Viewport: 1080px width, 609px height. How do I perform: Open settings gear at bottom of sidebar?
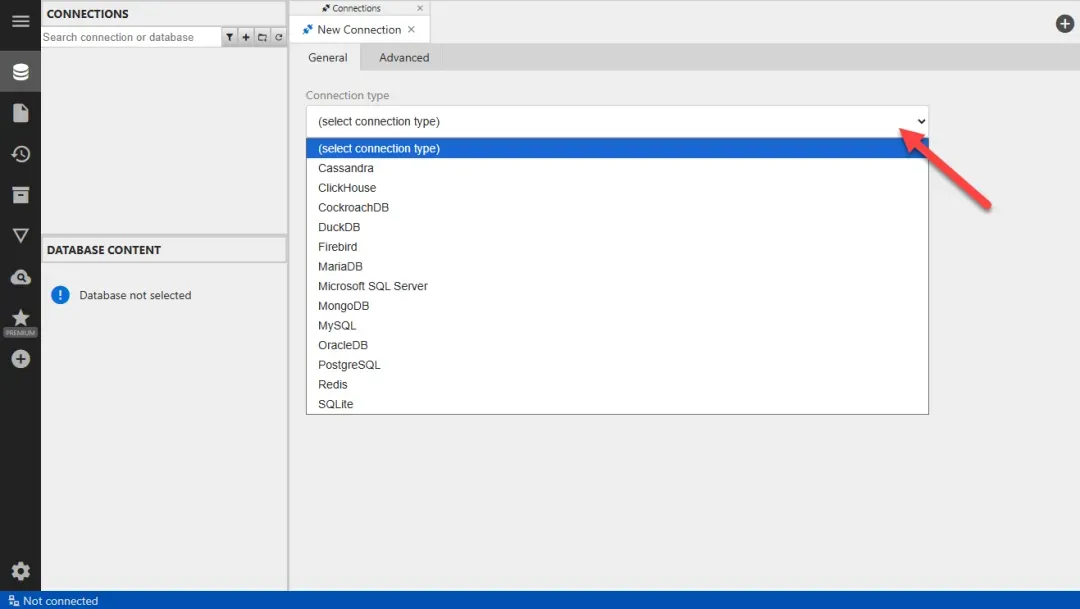click(20, 572)
